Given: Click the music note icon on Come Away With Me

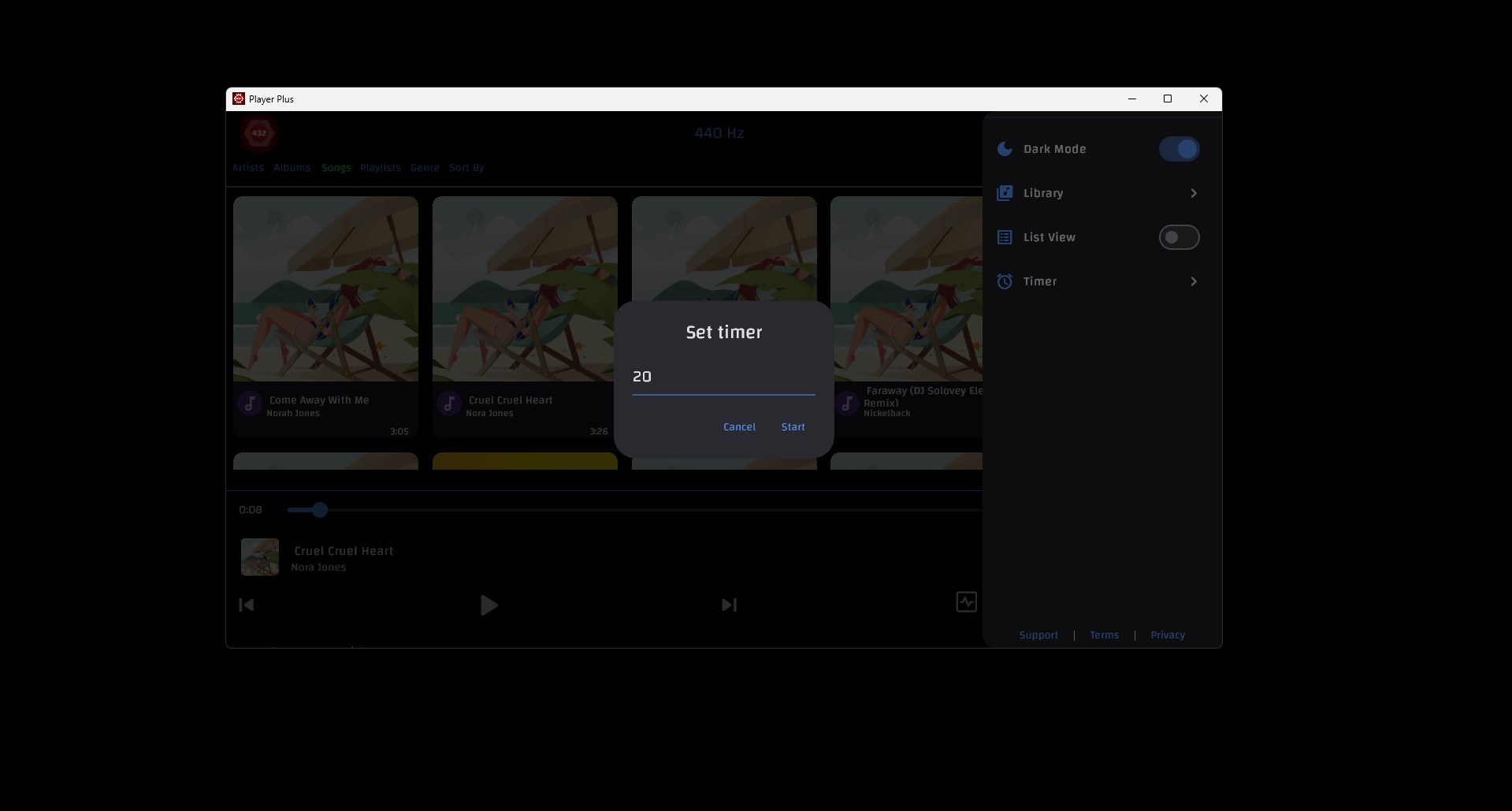Looking at the screenshot, I should pyautogui.click(x=248, y=403).
